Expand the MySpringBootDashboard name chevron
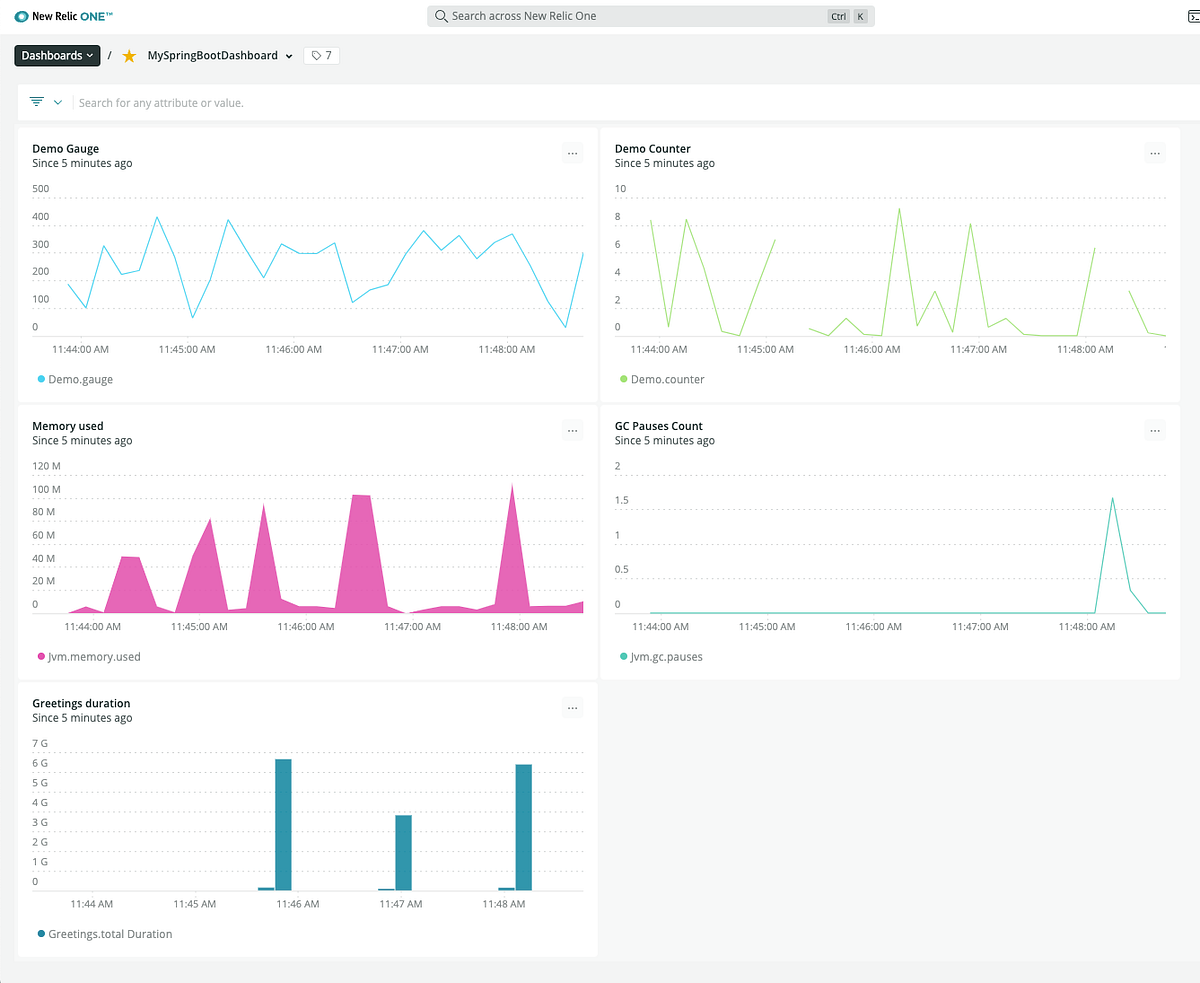1200x983 pixels. pos(289,56)
